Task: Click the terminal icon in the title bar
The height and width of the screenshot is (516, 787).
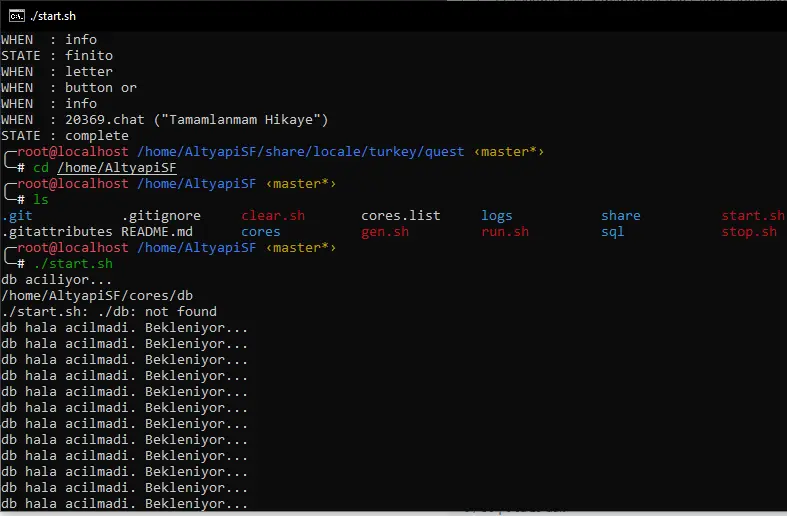Action: pos(17,16)
